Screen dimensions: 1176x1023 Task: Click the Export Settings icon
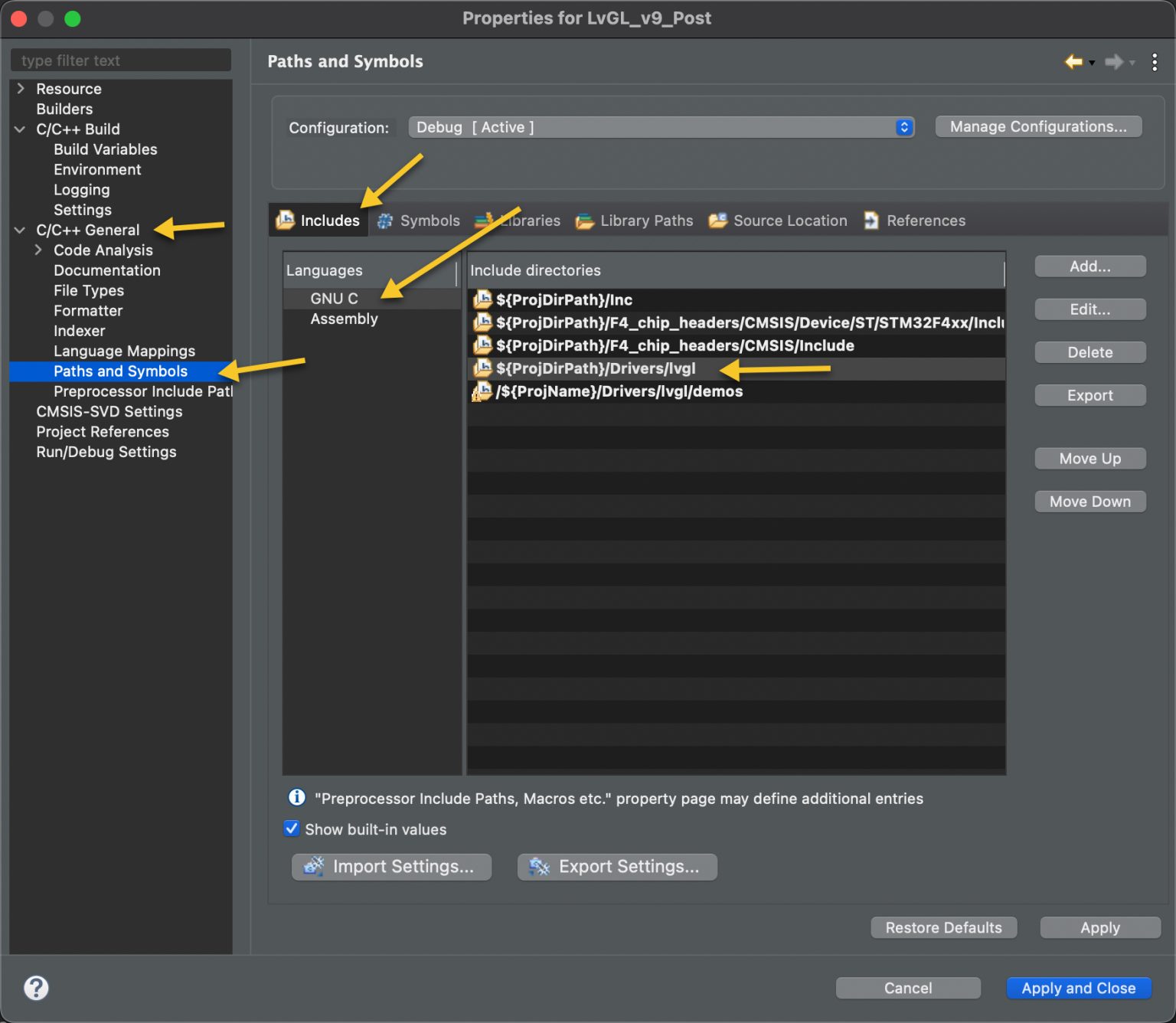tap(537, 866)
